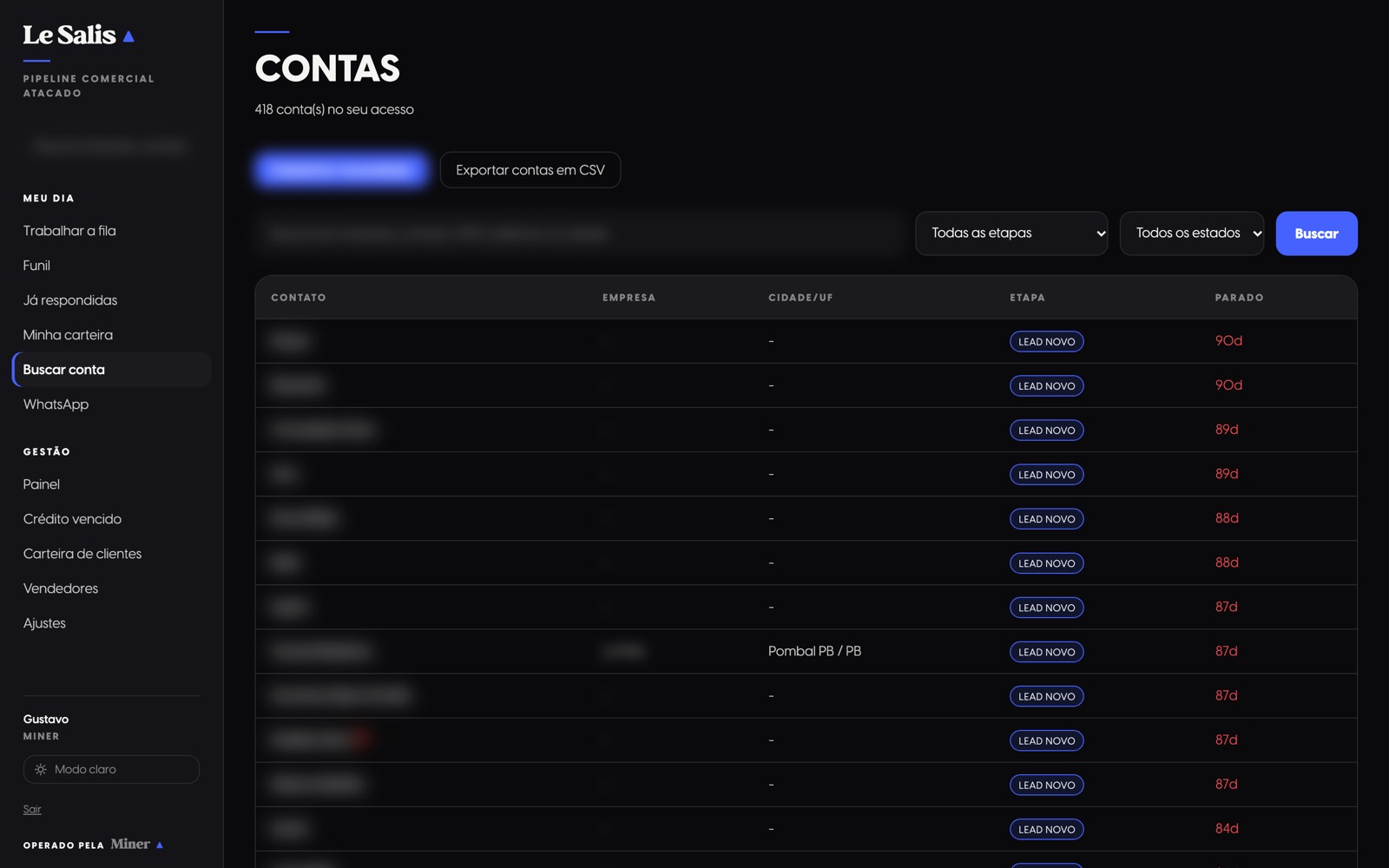
Task: Click the Gustavo user name
Action: [46, 720]
